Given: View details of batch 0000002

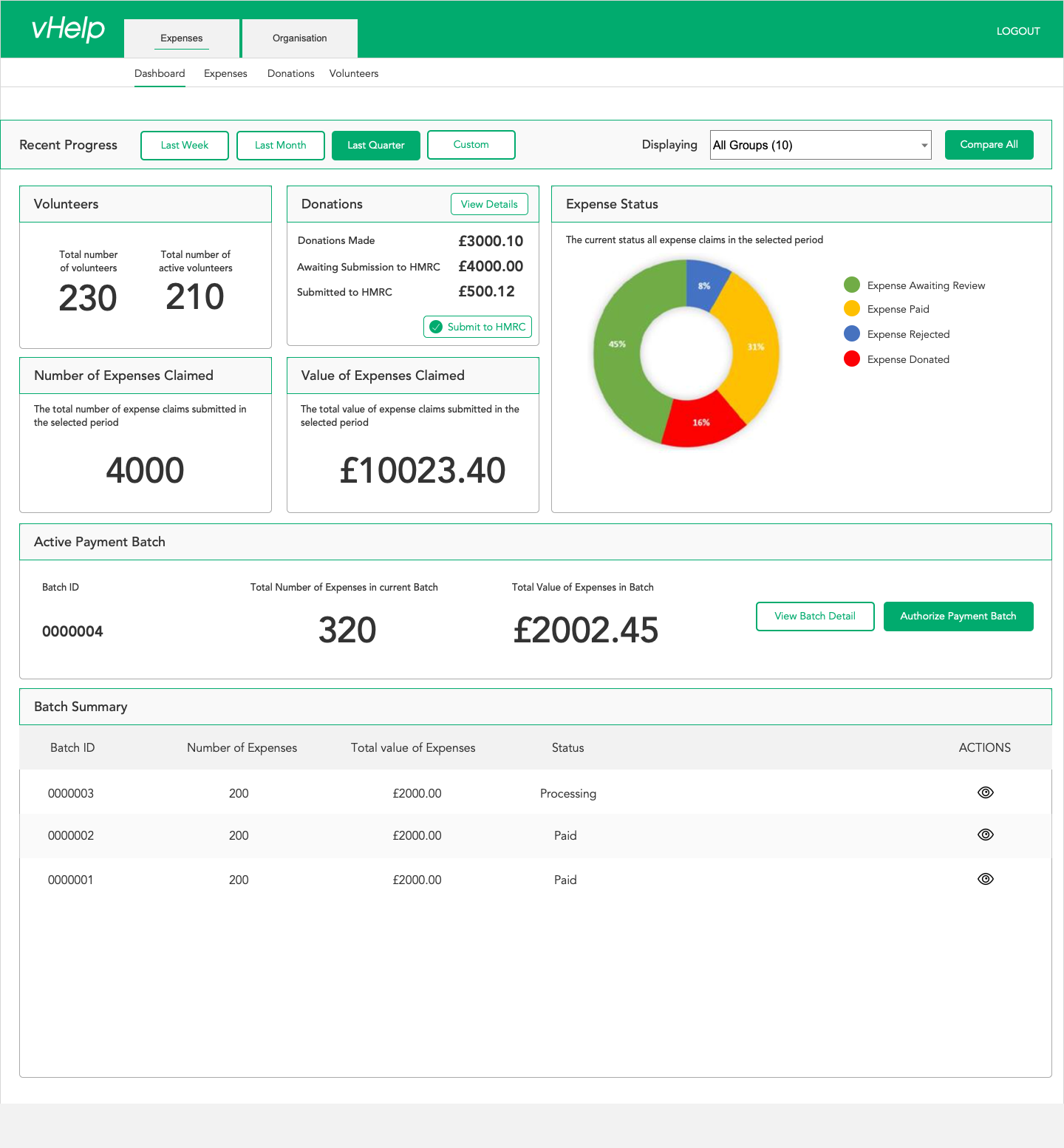Looking at the screenshot, I should 985,835.
